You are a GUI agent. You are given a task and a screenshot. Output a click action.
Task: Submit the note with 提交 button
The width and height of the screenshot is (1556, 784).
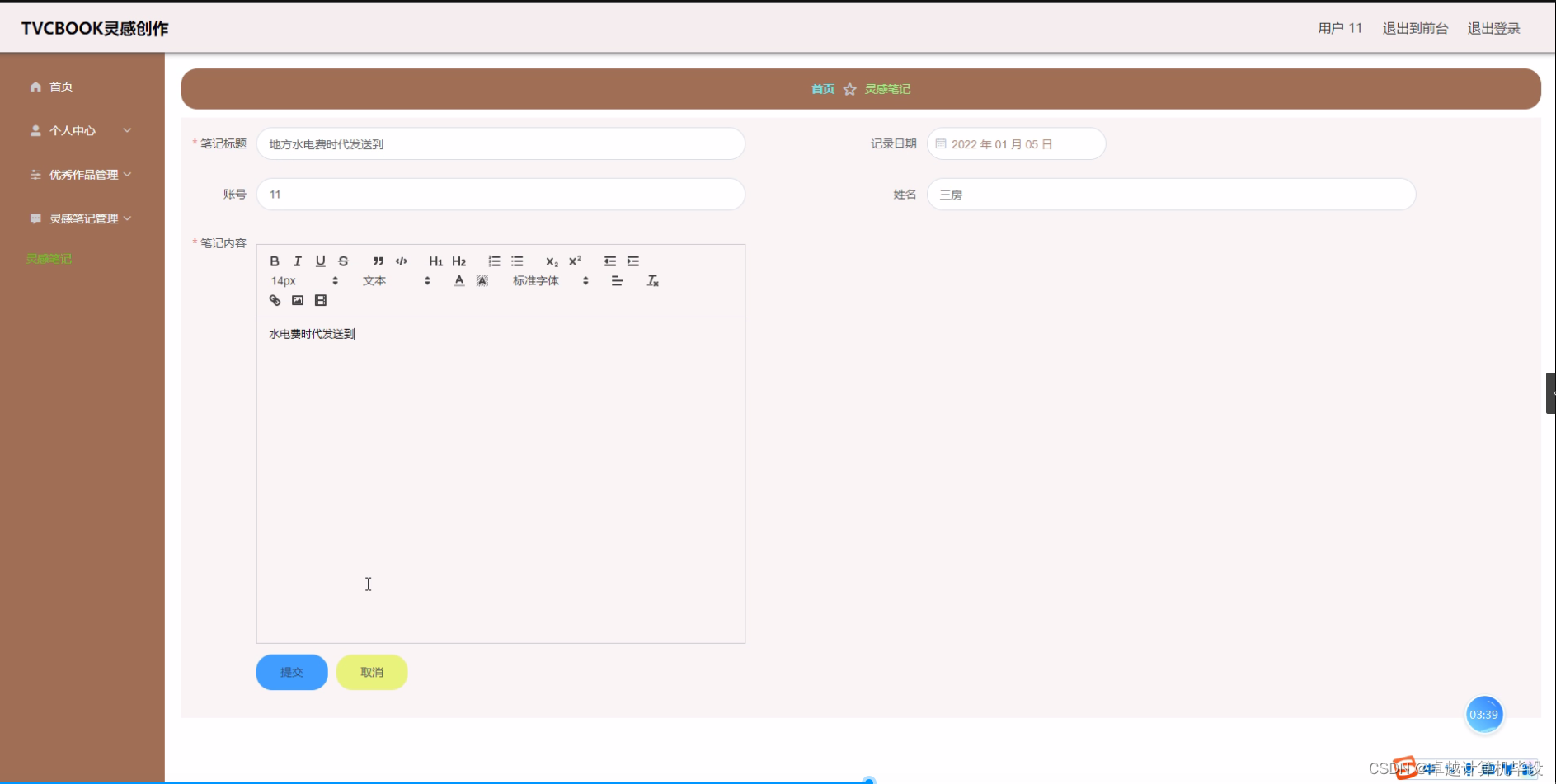point(292,673)
